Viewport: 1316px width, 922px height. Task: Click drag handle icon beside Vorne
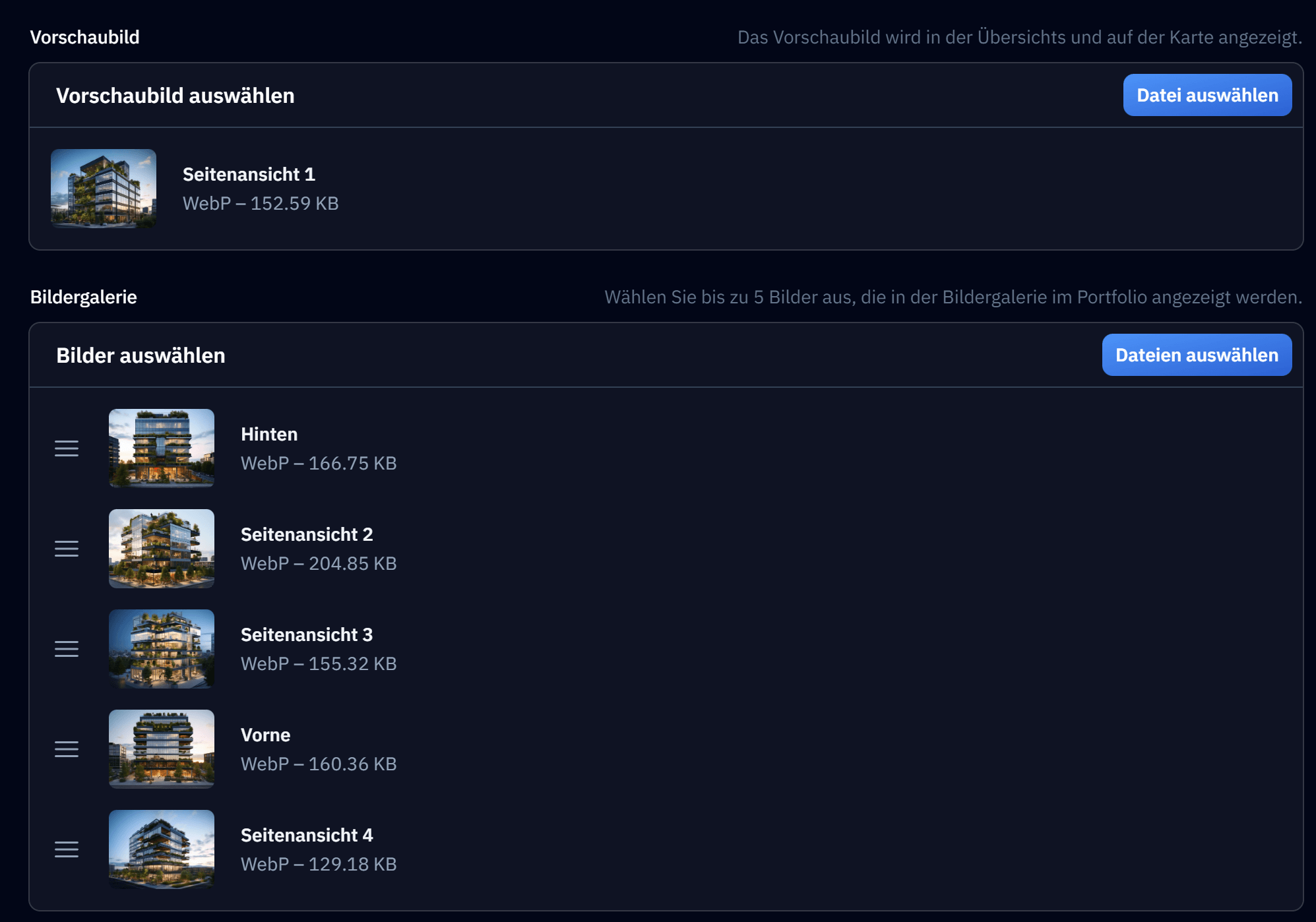click(x=67, y=749)
